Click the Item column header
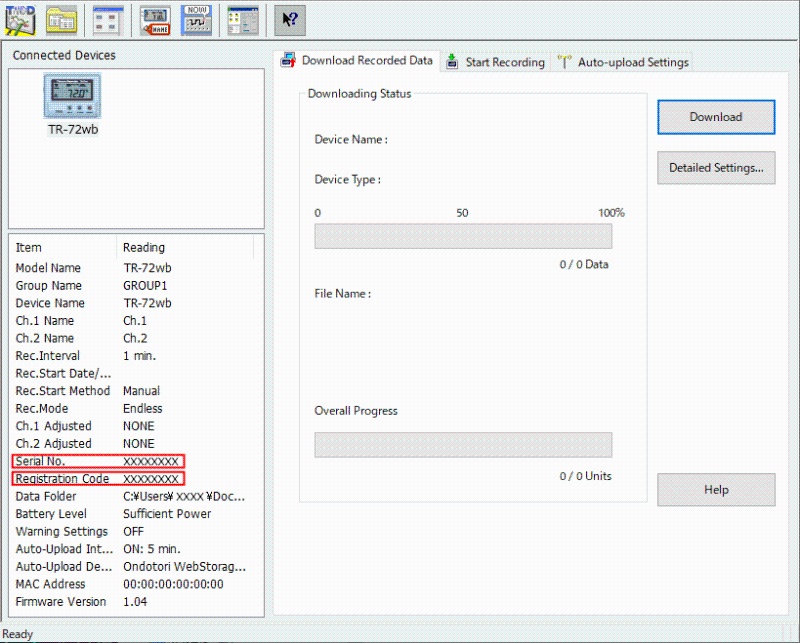Screen dimensions: 800x643 [64, 248]
